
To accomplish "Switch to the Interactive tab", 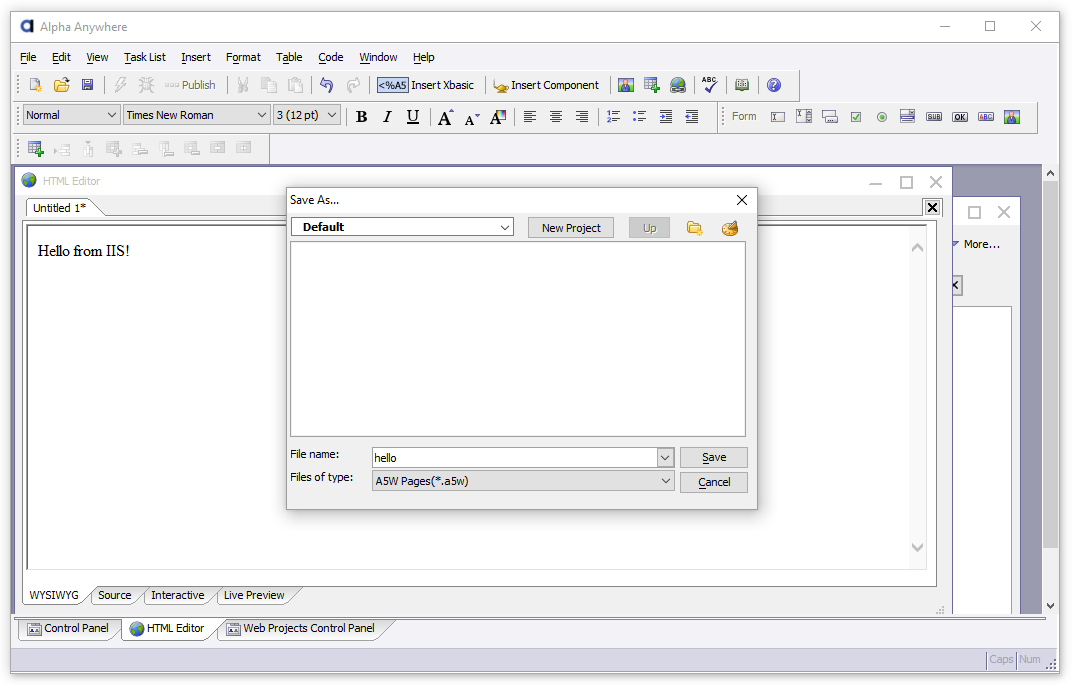I will click(178, 595).
